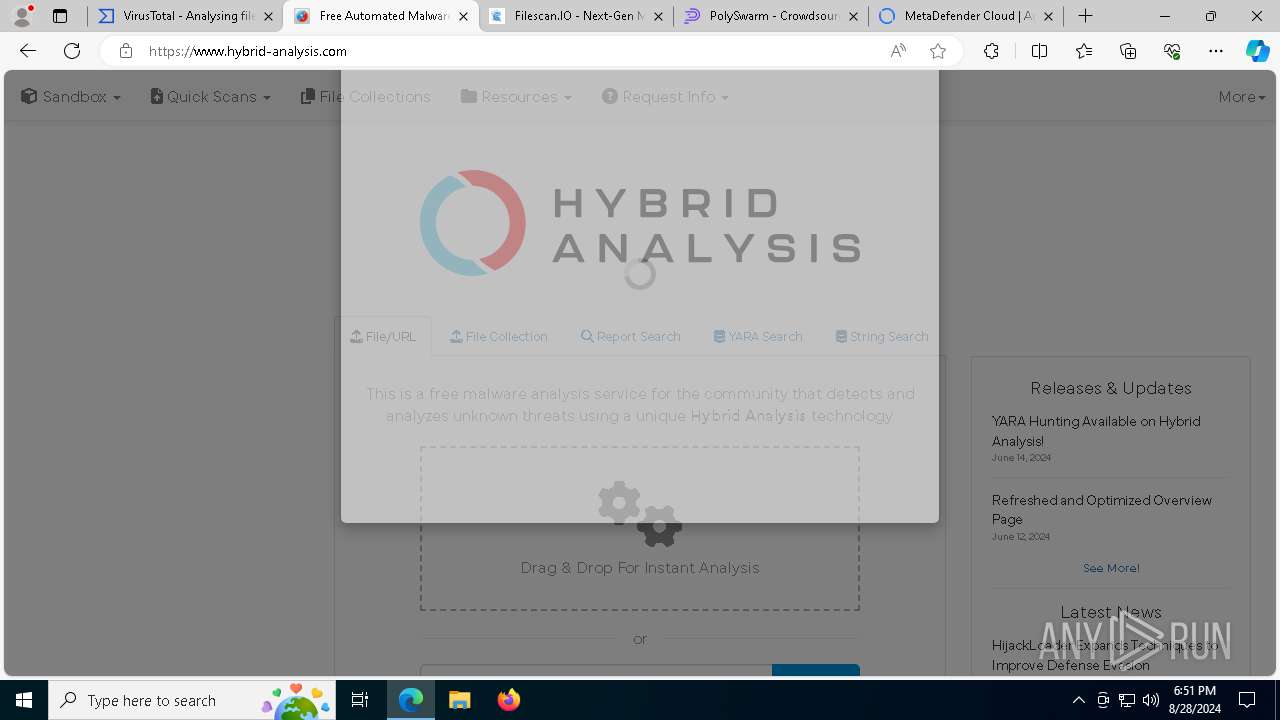The height and width of the screenshot is (720, 1280).
Task: Open the Request Info dropdown
Action: tap(665, 97)
